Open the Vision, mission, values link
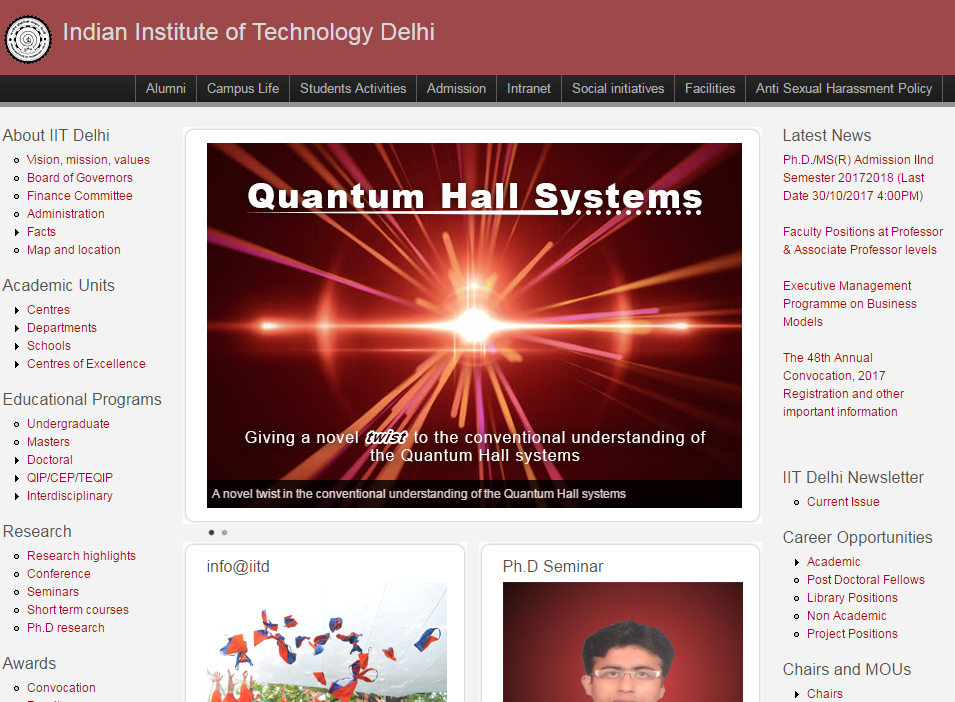Viewport: 955px width, 702px height. 88,160
